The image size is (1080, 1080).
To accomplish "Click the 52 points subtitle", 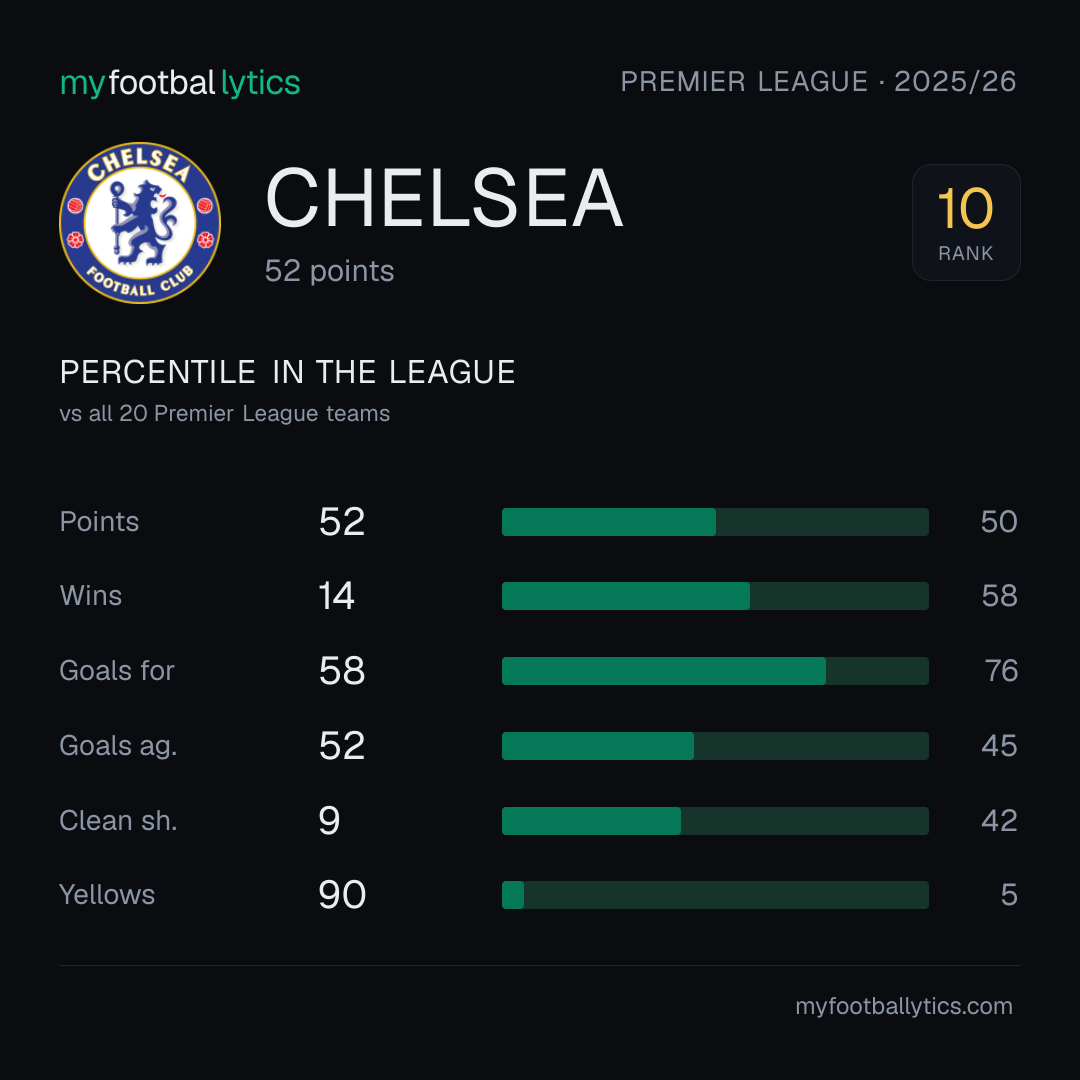I will (x=329, y=271).
